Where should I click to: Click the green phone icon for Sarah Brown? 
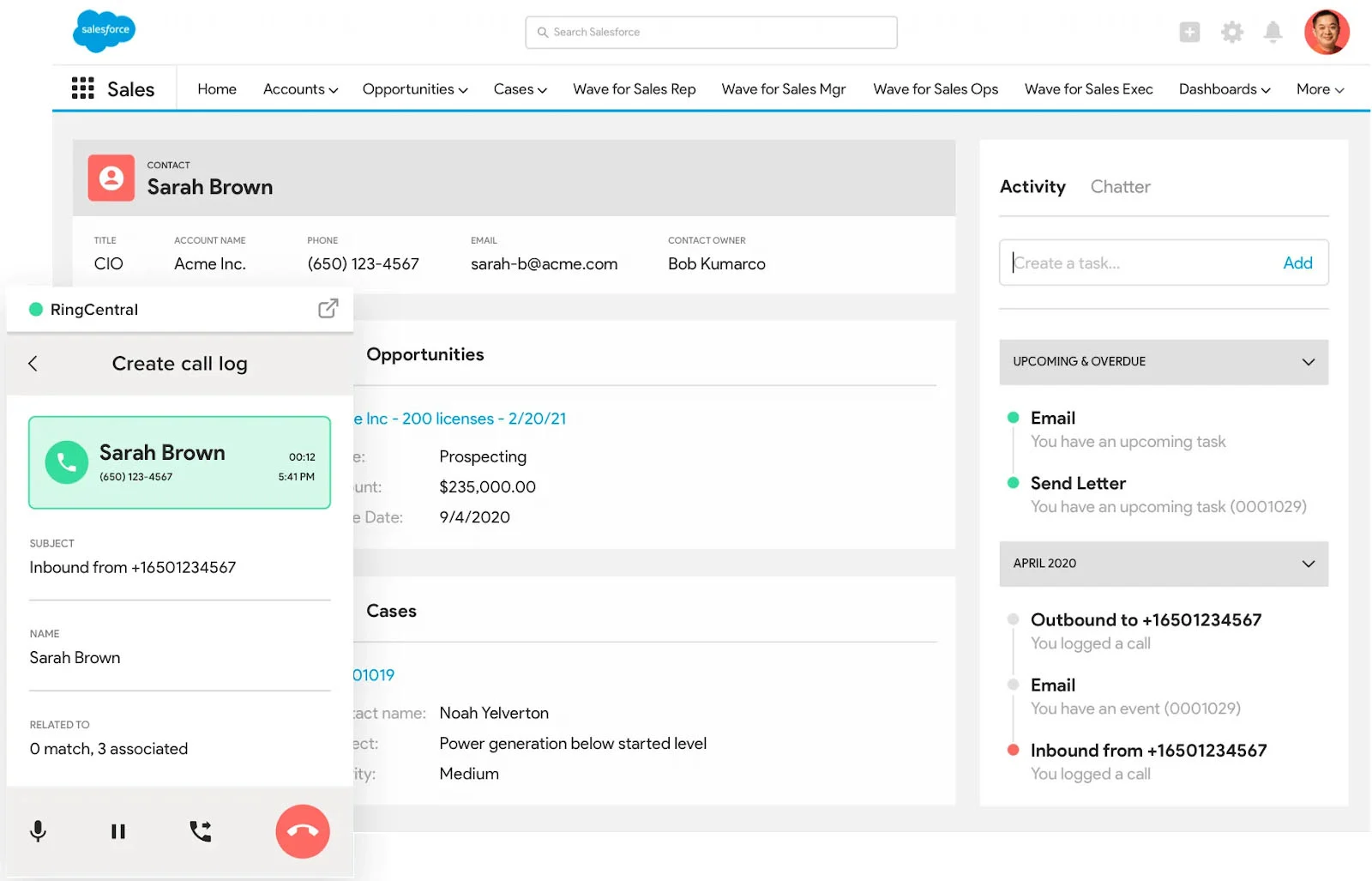(67, 462)
